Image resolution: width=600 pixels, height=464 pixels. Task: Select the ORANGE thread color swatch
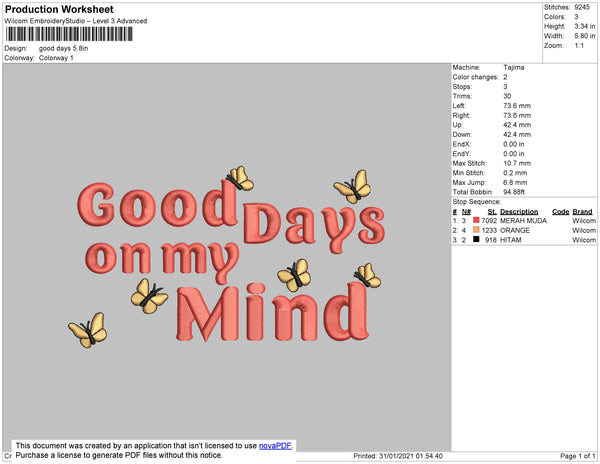[476, 230]
